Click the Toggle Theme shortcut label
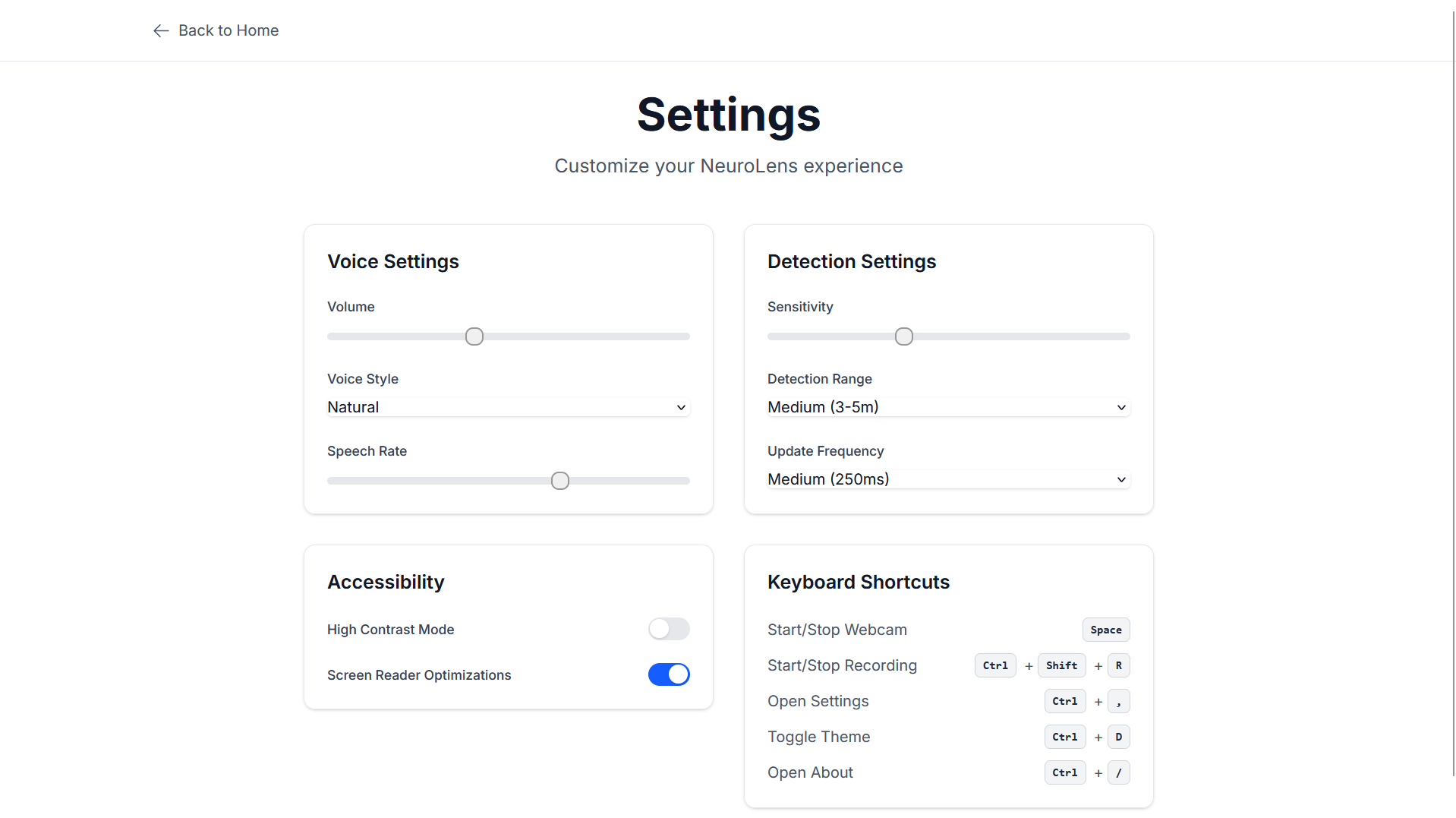 (818, 737)
